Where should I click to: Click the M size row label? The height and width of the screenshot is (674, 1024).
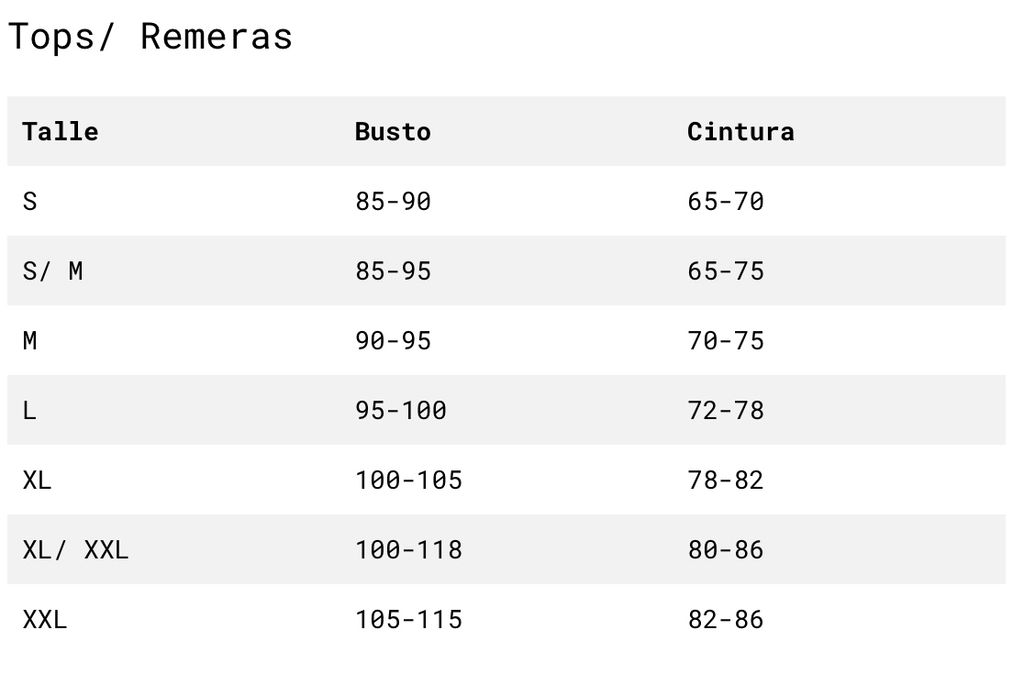click(30, 341)
